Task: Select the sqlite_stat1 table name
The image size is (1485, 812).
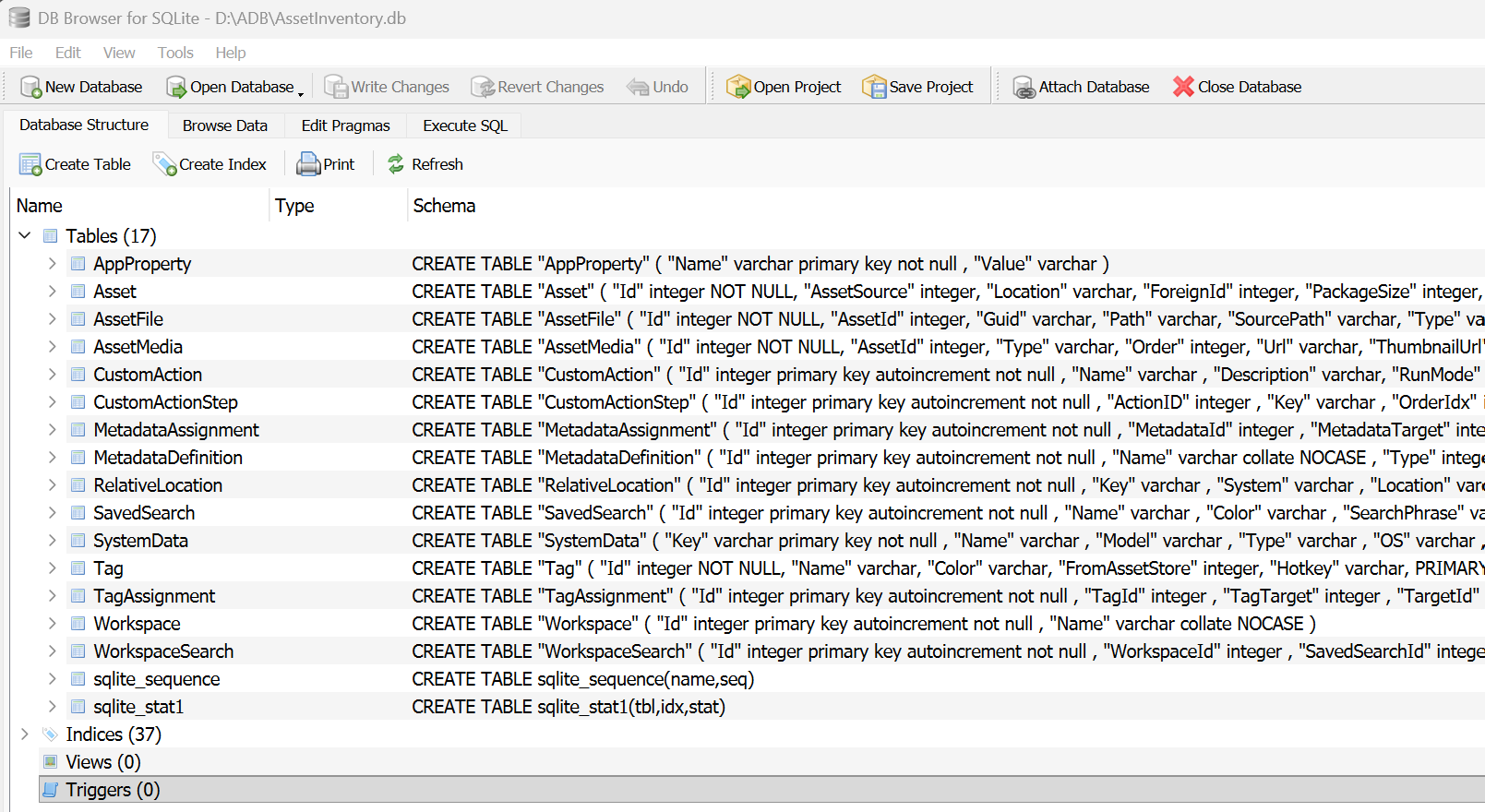Action: pyautogui.click(x=138, y=707)
